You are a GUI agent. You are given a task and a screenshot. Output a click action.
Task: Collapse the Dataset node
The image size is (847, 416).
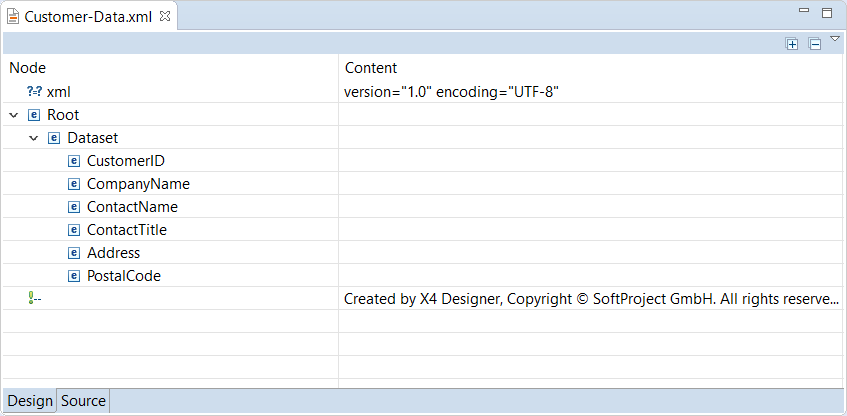tap(34, 138)
